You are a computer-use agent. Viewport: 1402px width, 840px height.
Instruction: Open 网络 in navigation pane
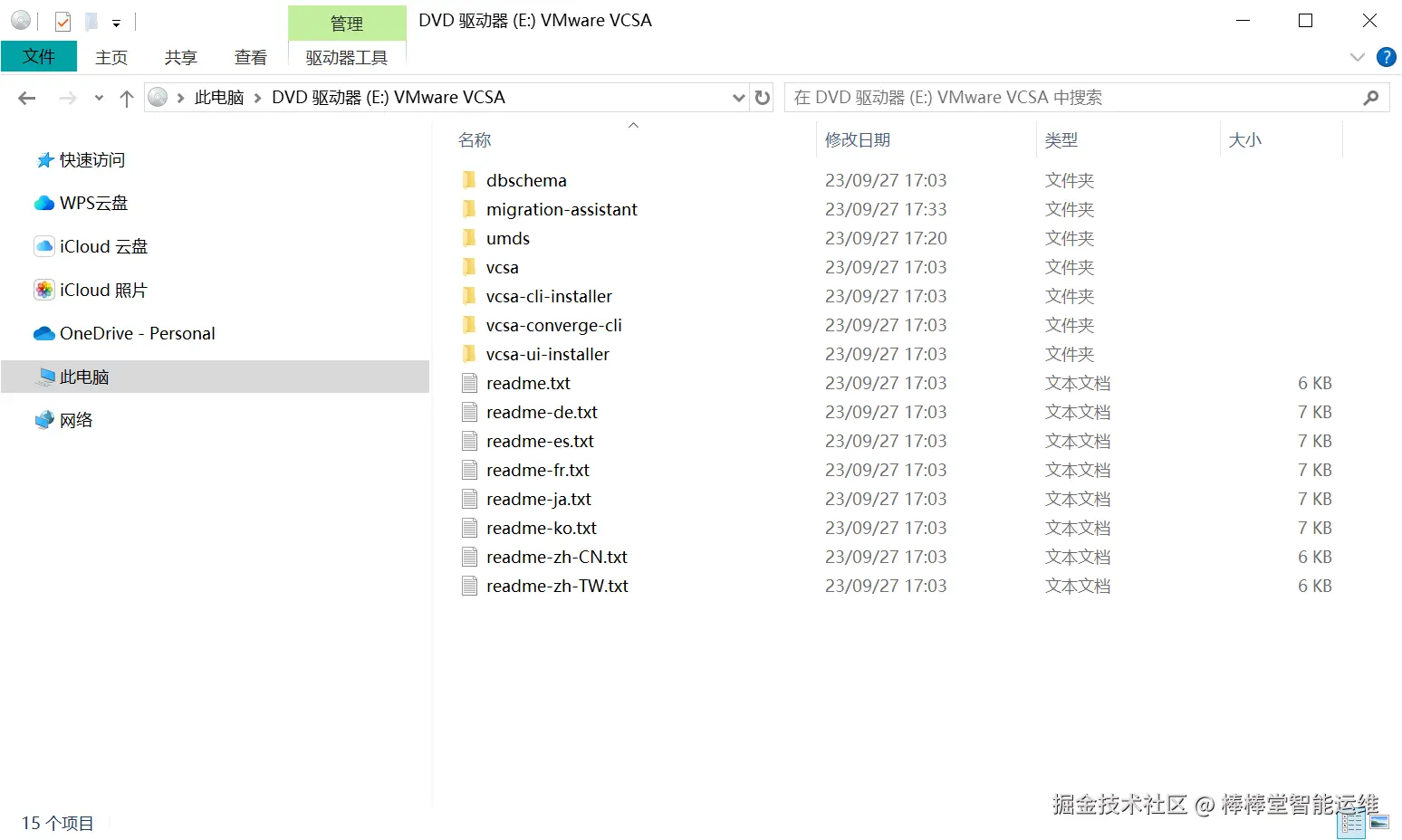point(76,420)
